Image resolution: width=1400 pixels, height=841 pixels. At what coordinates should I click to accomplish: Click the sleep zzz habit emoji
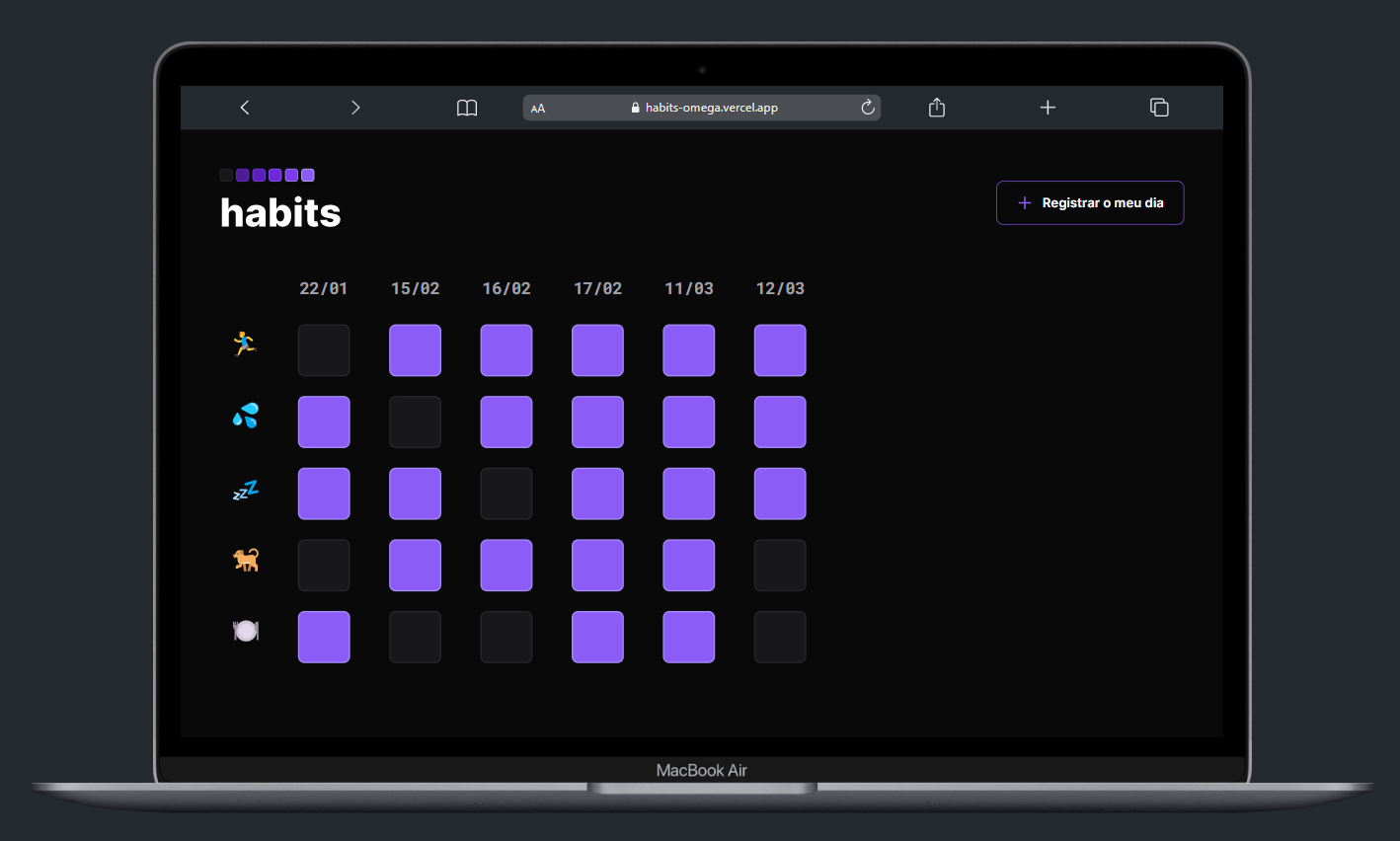(x=245, y=490)
